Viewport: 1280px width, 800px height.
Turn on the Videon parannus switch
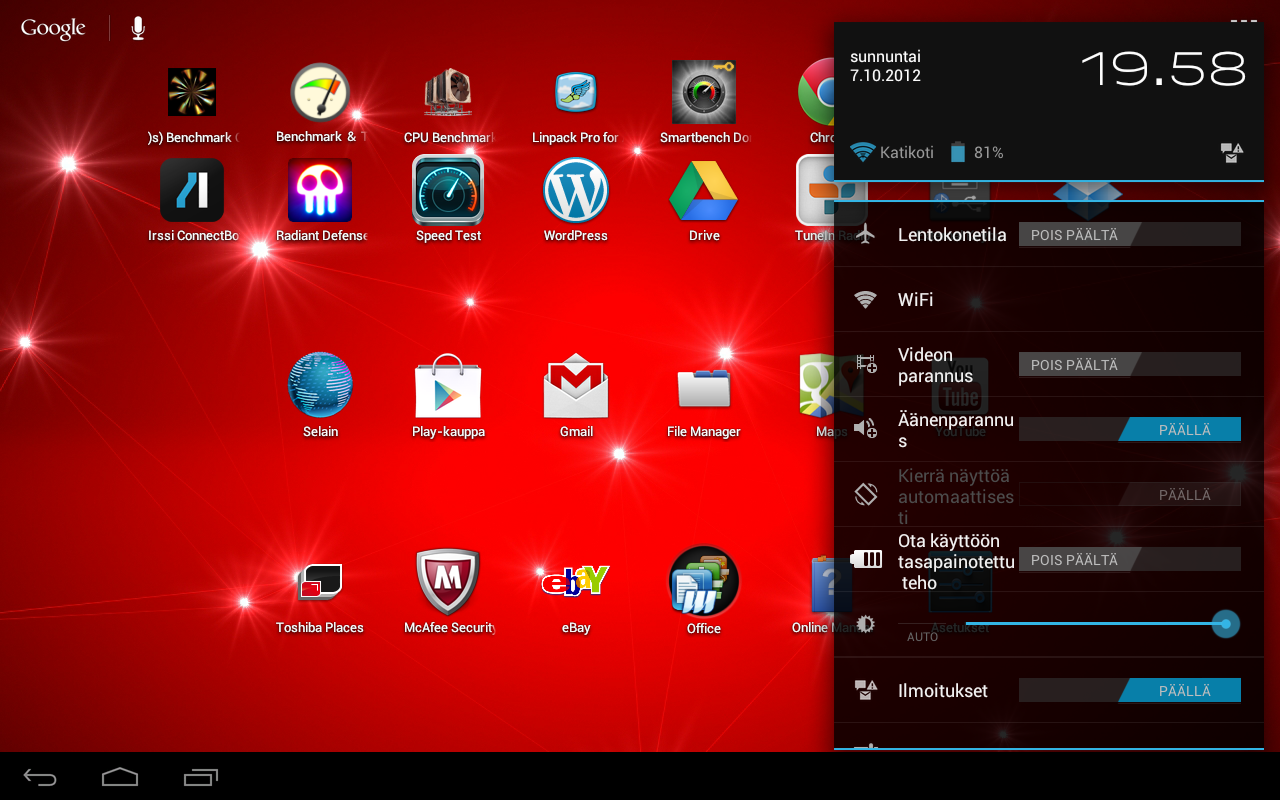click(x=1130, y=365)
